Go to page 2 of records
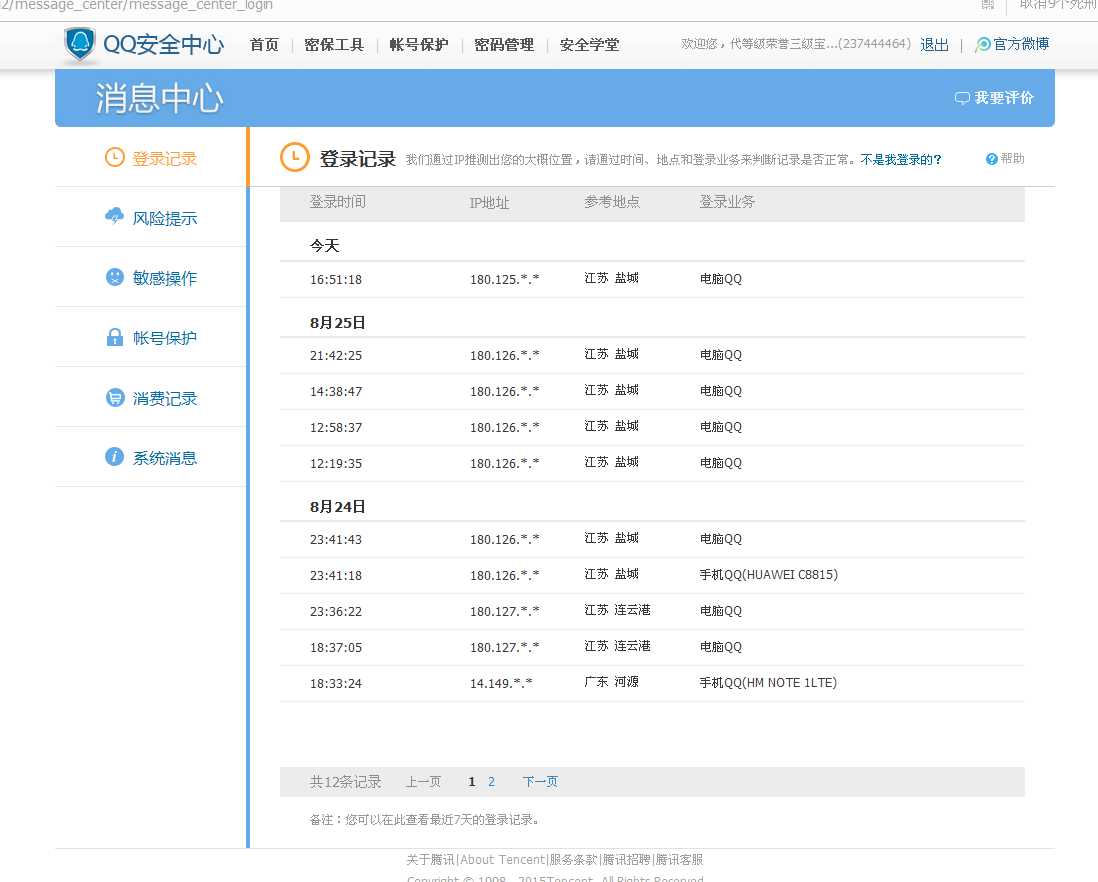This screenshot has width=1098, height=882. tap(492, 782)
